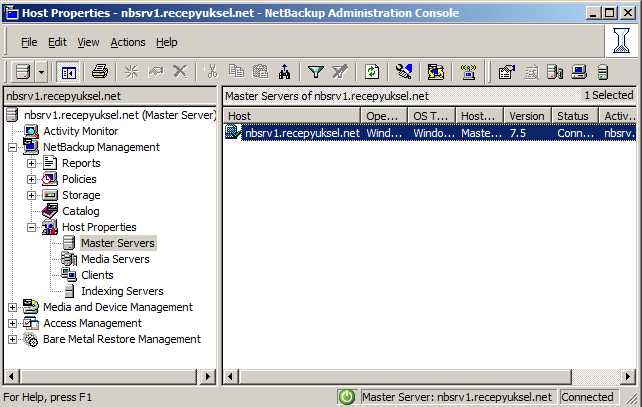Click the tree pane horizontal scrollbar right arrow

(x=208, y=376)
